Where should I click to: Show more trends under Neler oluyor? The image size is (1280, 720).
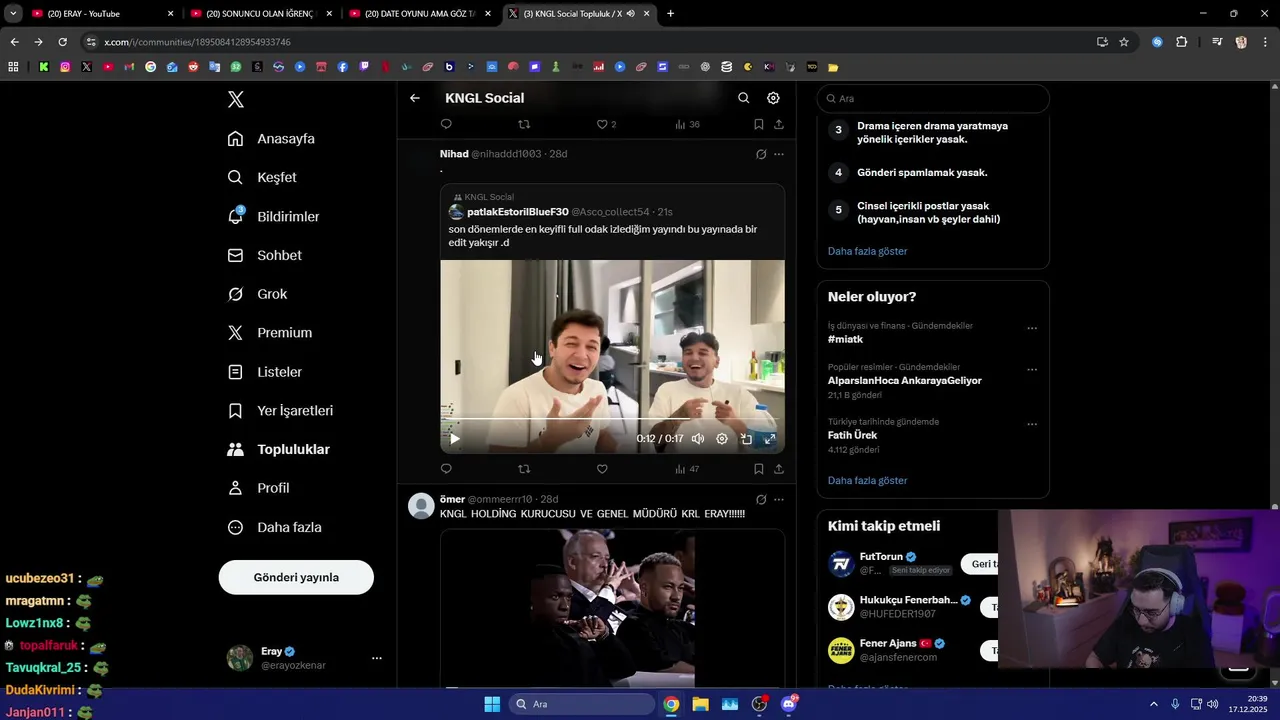coord(867,481)
